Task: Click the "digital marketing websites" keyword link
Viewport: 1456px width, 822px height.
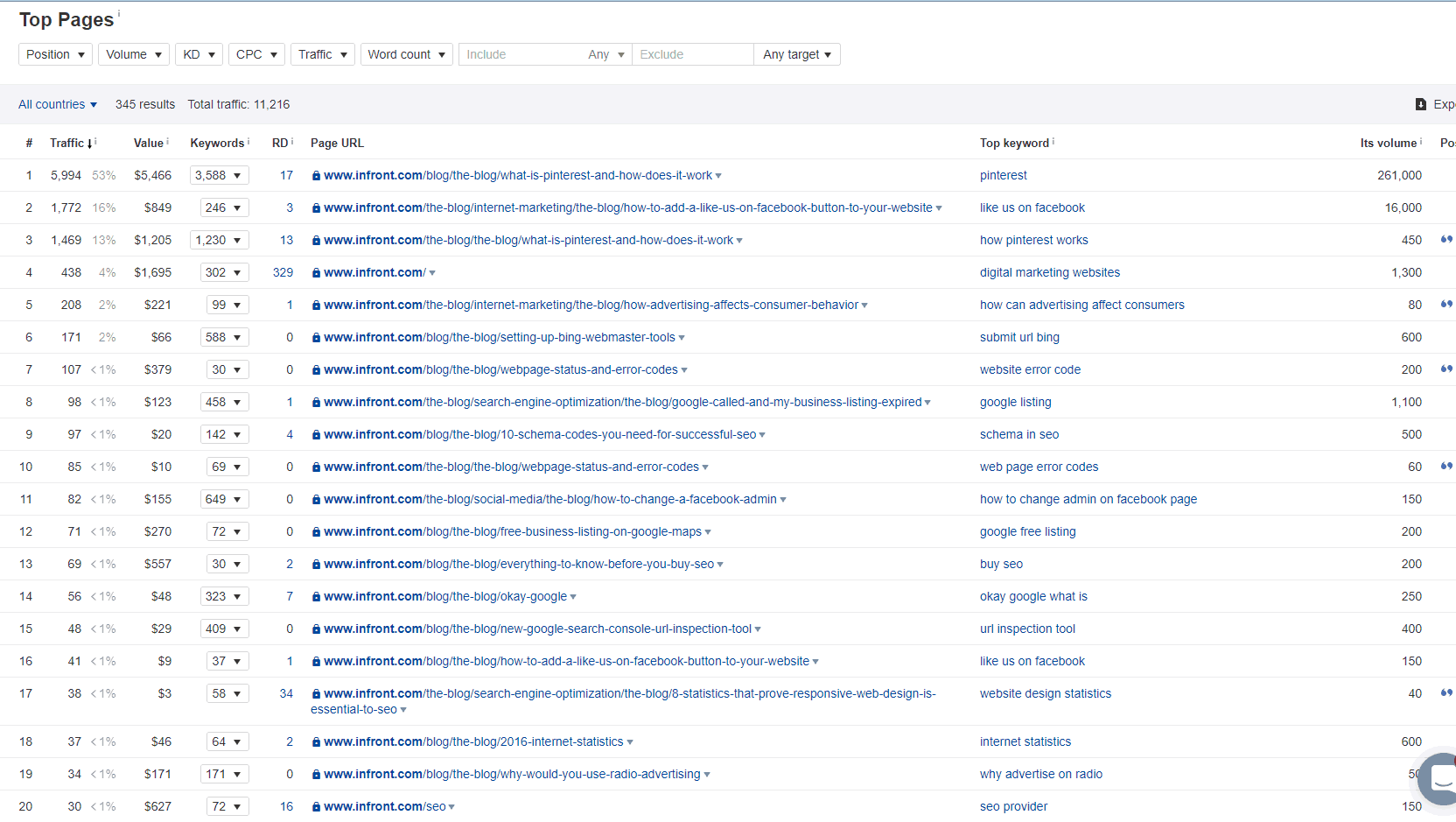Action: (1049, 271)
